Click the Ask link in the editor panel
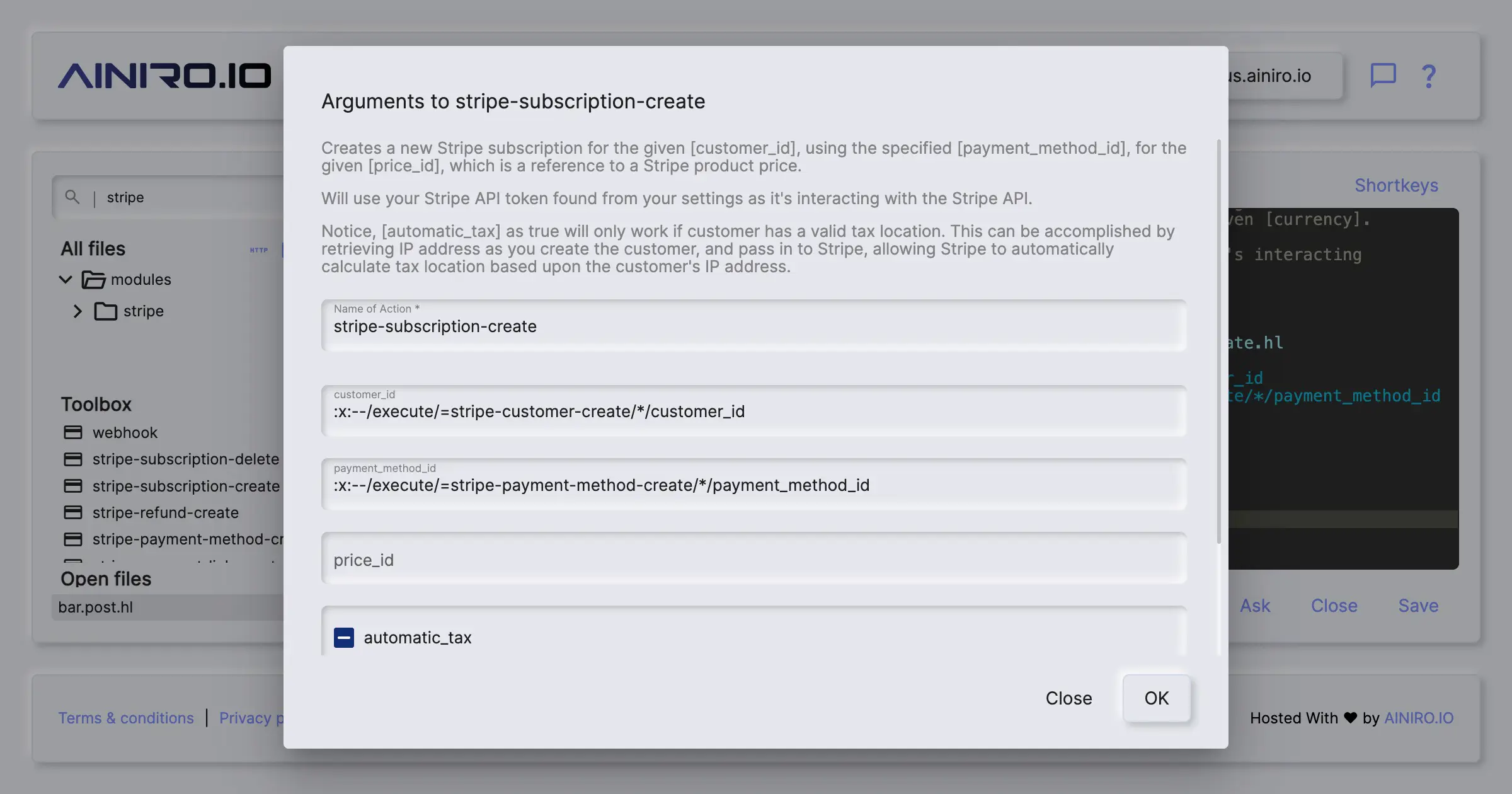Image resolution: width=1512 pixels, height=794 pixels. 1255,606
